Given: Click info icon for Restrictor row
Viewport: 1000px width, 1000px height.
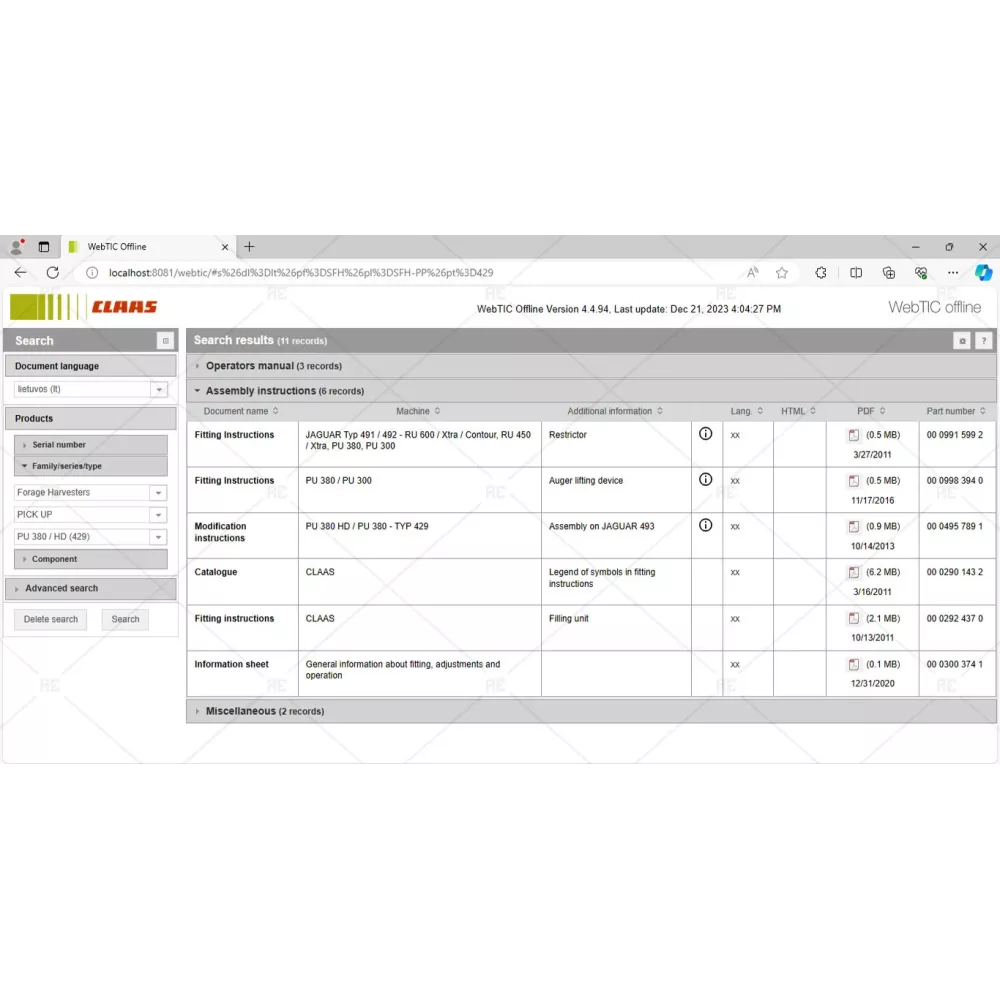Looking at the screenshot, I should tap(705, 434).
